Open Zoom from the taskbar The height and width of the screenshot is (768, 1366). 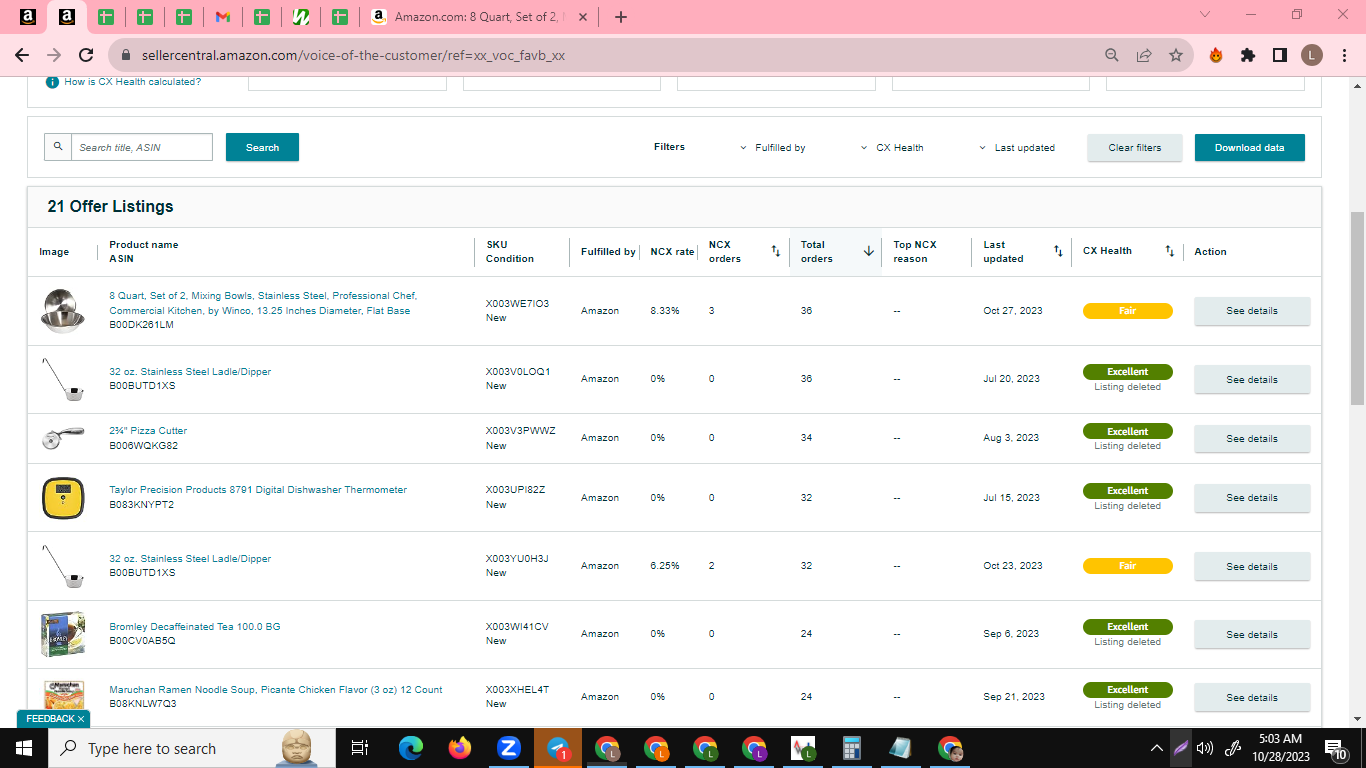pyautogui.click(x=509, y=748)
